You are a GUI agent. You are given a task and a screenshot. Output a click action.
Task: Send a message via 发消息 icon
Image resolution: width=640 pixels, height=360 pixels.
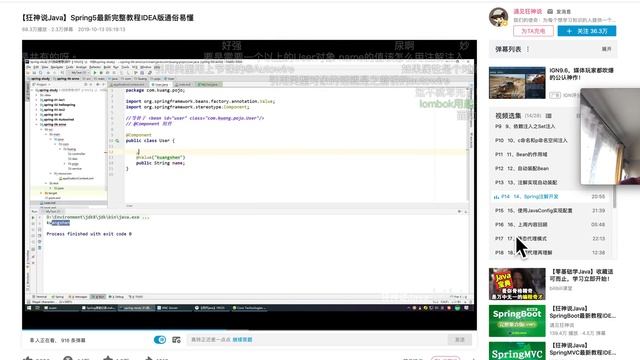(550, 11)
